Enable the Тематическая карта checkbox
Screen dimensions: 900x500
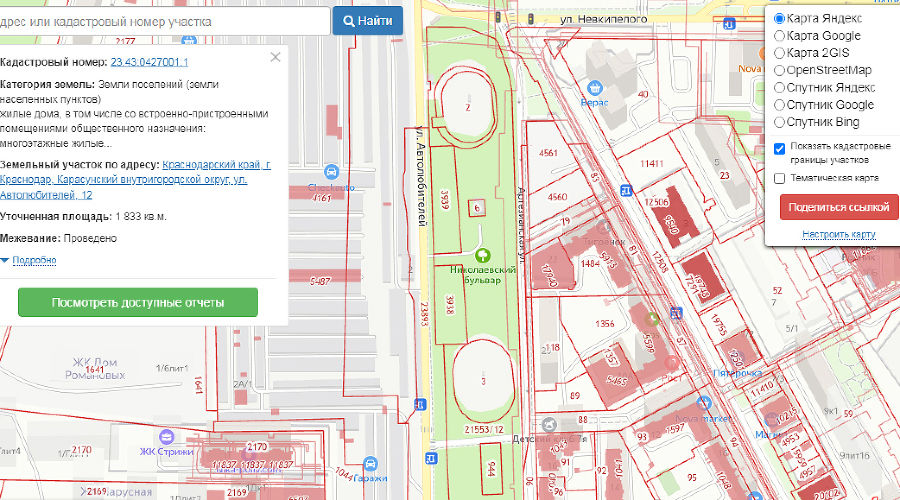coord(780,178)
